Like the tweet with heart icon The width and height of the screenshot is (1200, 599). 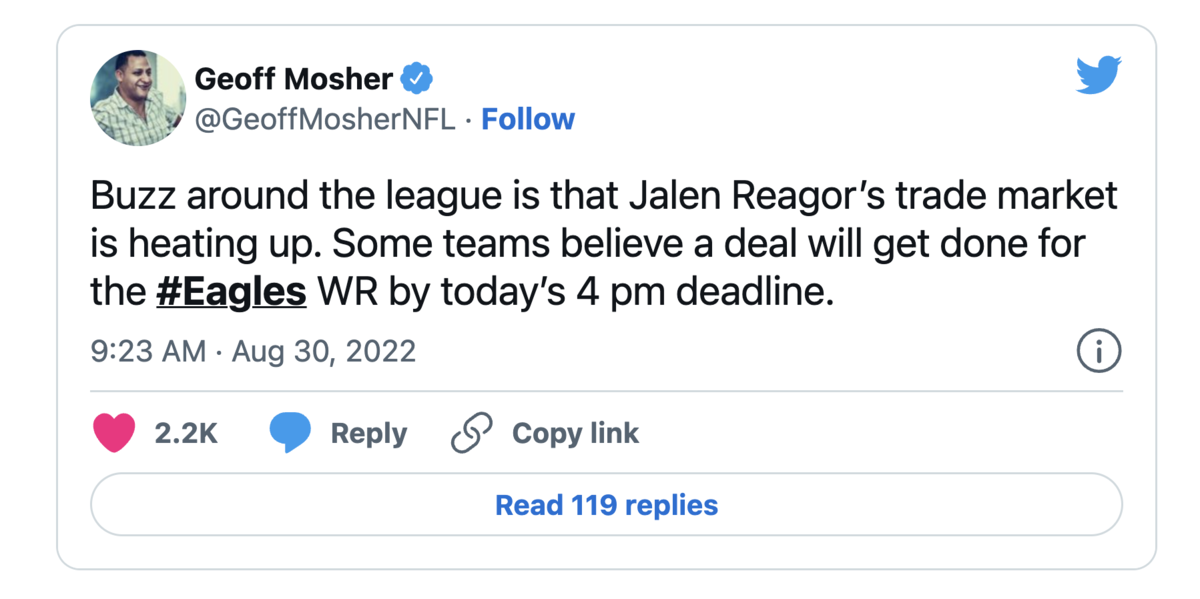tap(114, 433)
